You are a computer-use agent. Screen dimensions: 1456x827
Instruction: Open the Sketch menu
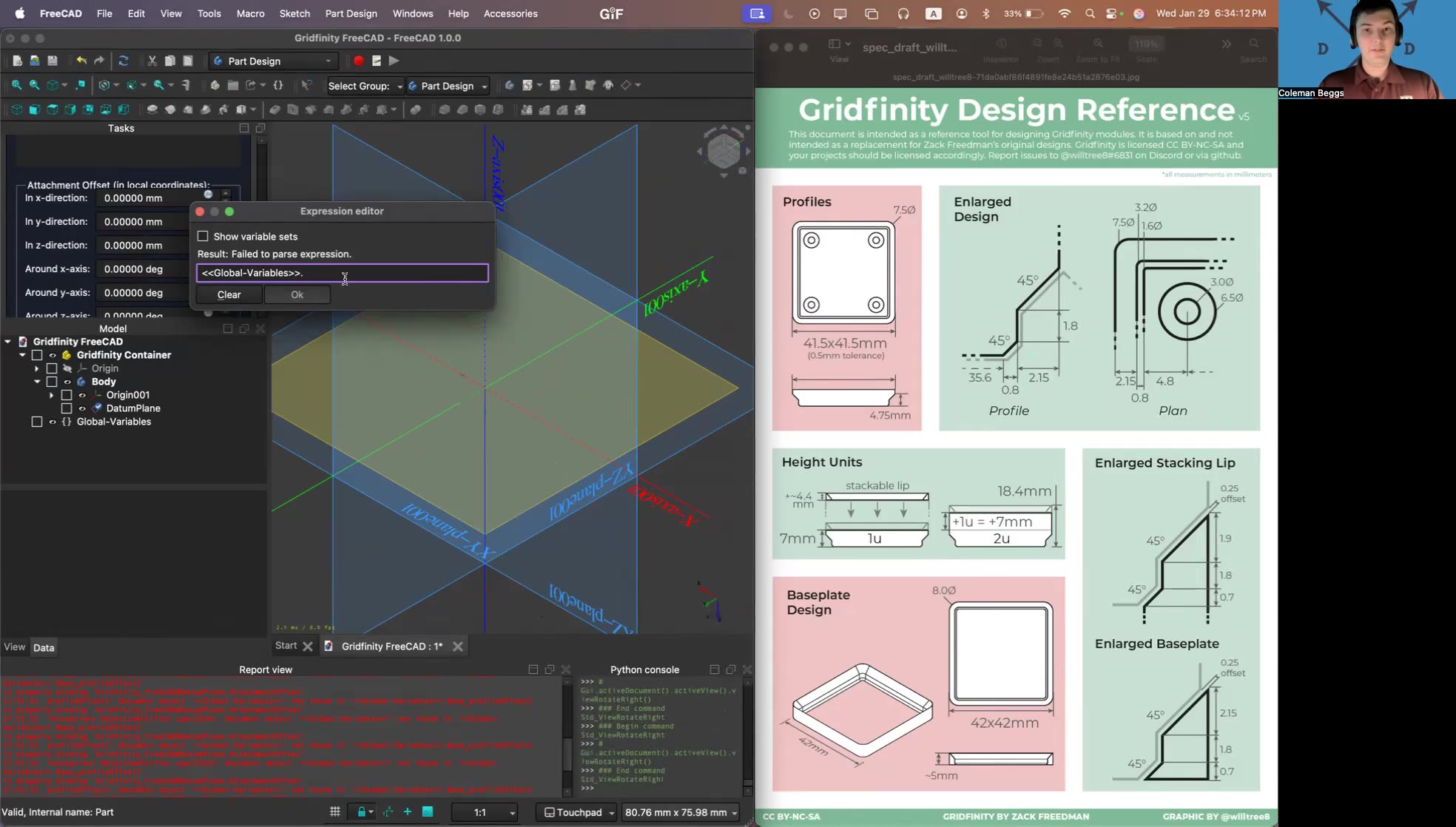[294, 13]
